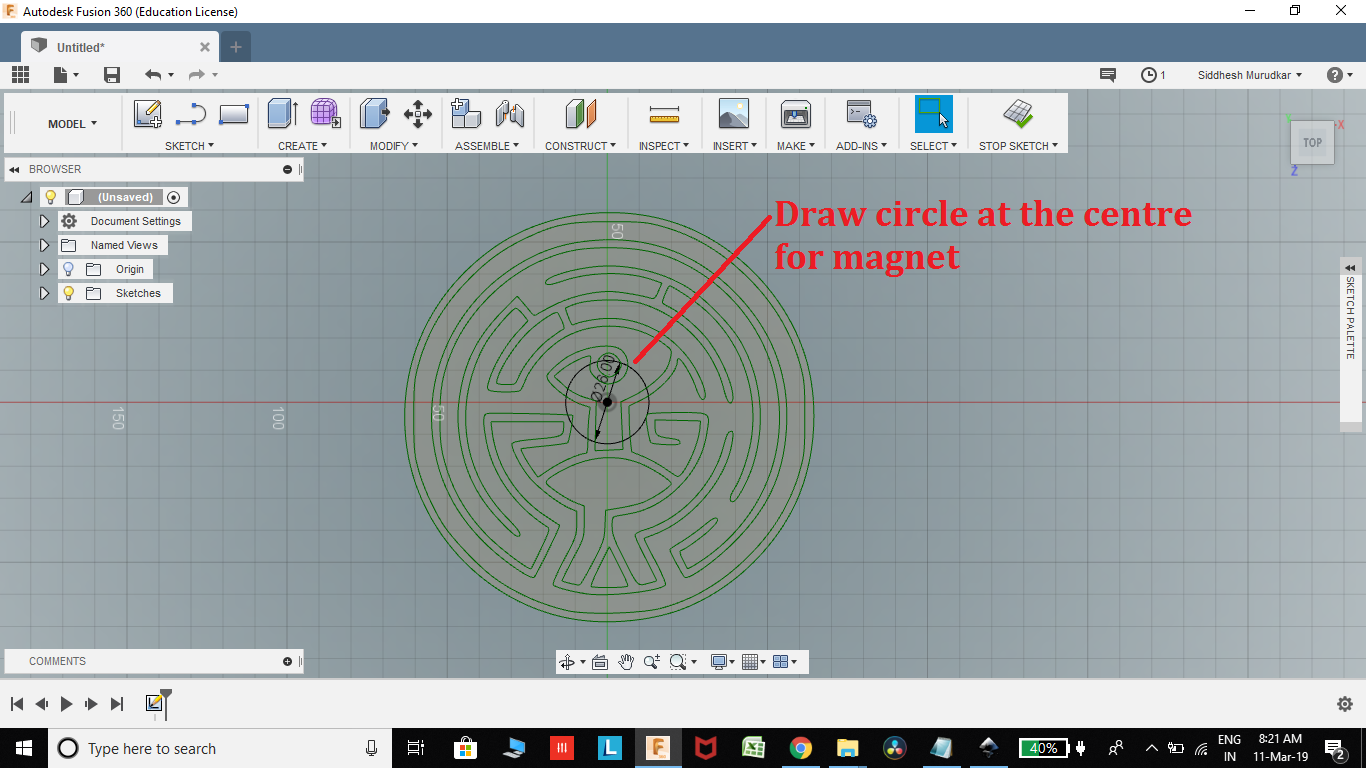Toggle Sketches folder visibility lightbulb
The height and width of the screenshot is (768, 1366).
(68, 293)
